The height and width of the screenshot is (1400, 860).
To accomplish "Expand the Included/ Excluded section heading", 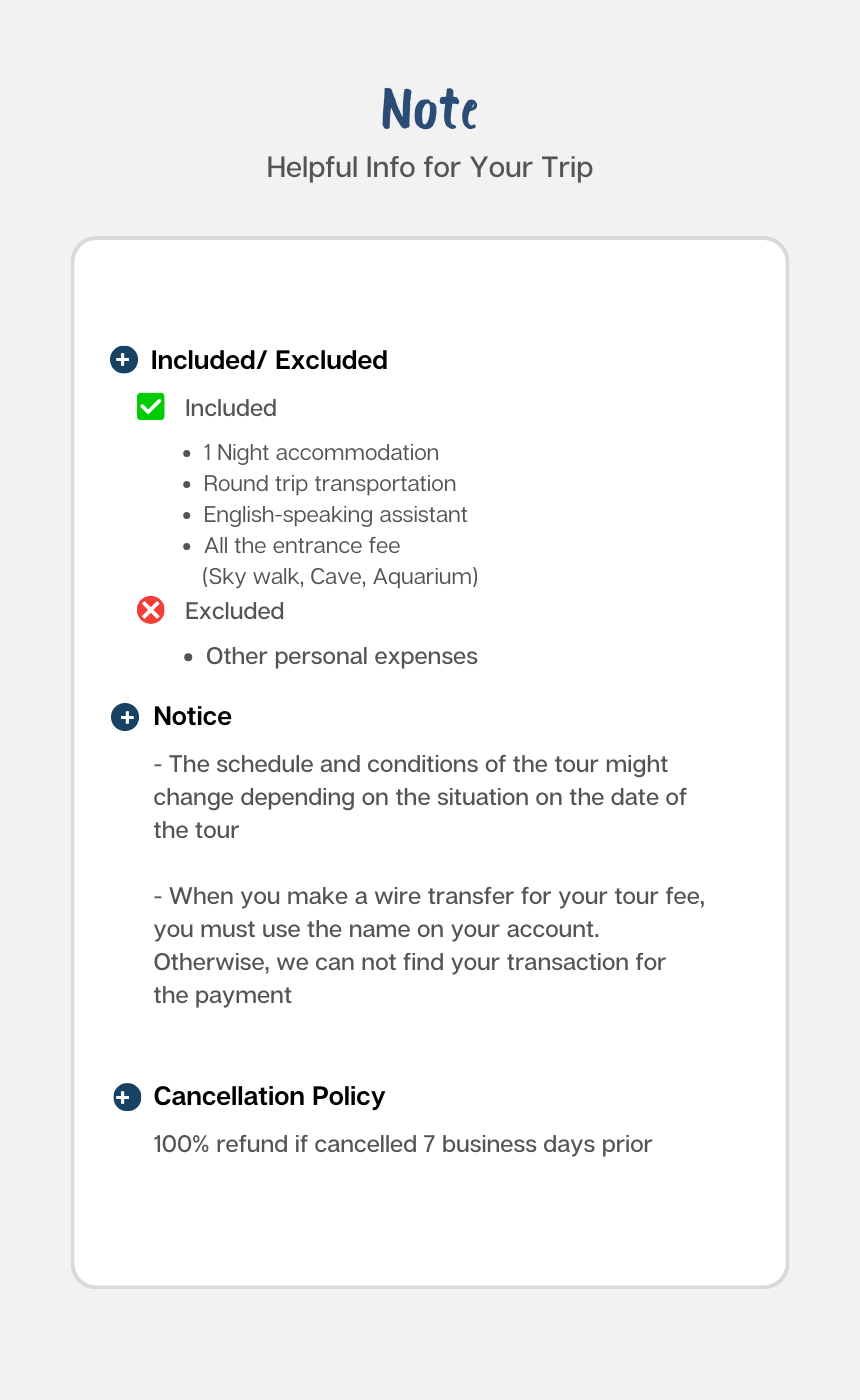I will pyautogui.click(x=268, y=360).
